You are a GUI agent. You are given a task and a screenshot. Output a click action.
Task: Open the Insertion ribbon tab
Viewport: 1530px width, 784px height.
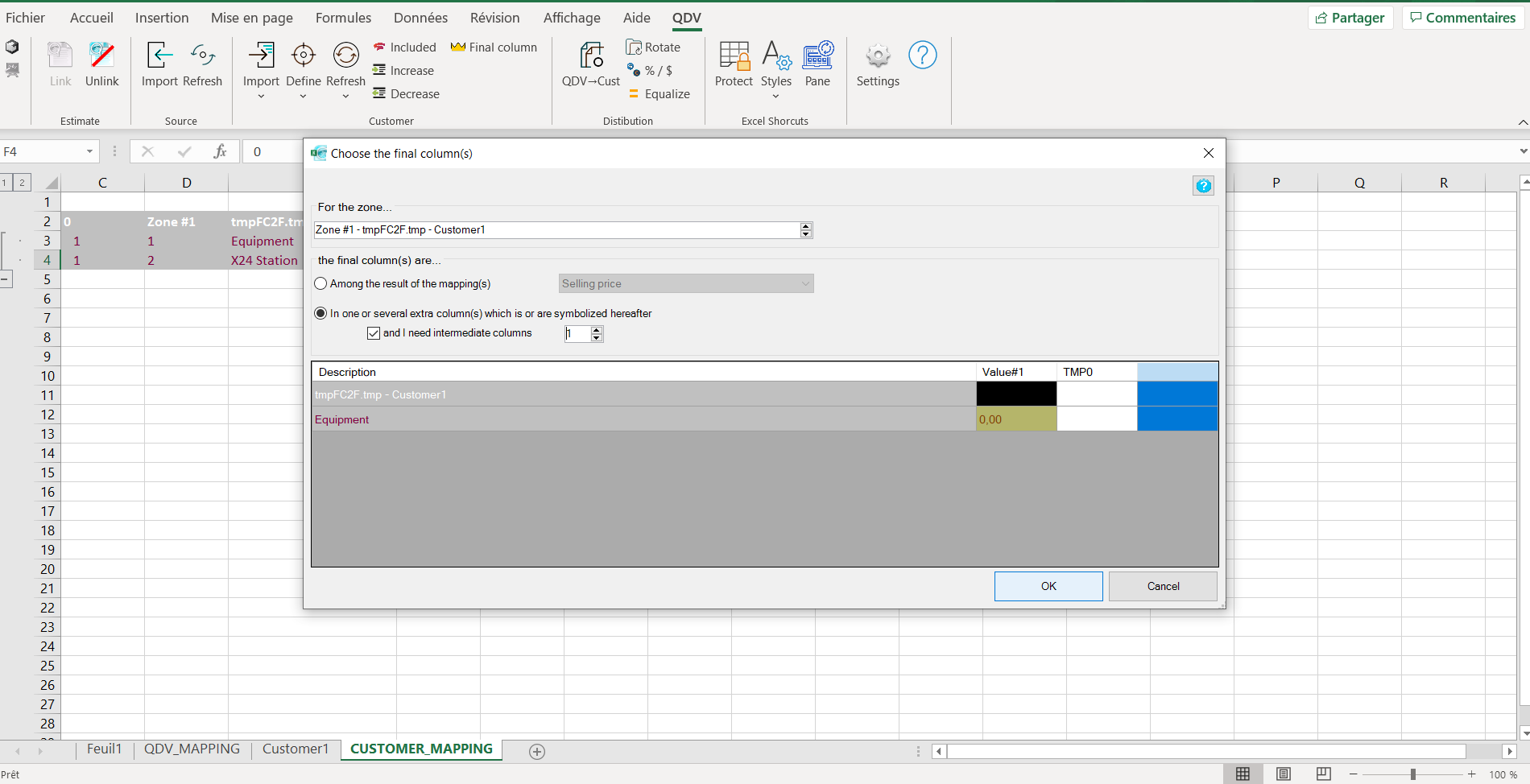pos(162,18)
